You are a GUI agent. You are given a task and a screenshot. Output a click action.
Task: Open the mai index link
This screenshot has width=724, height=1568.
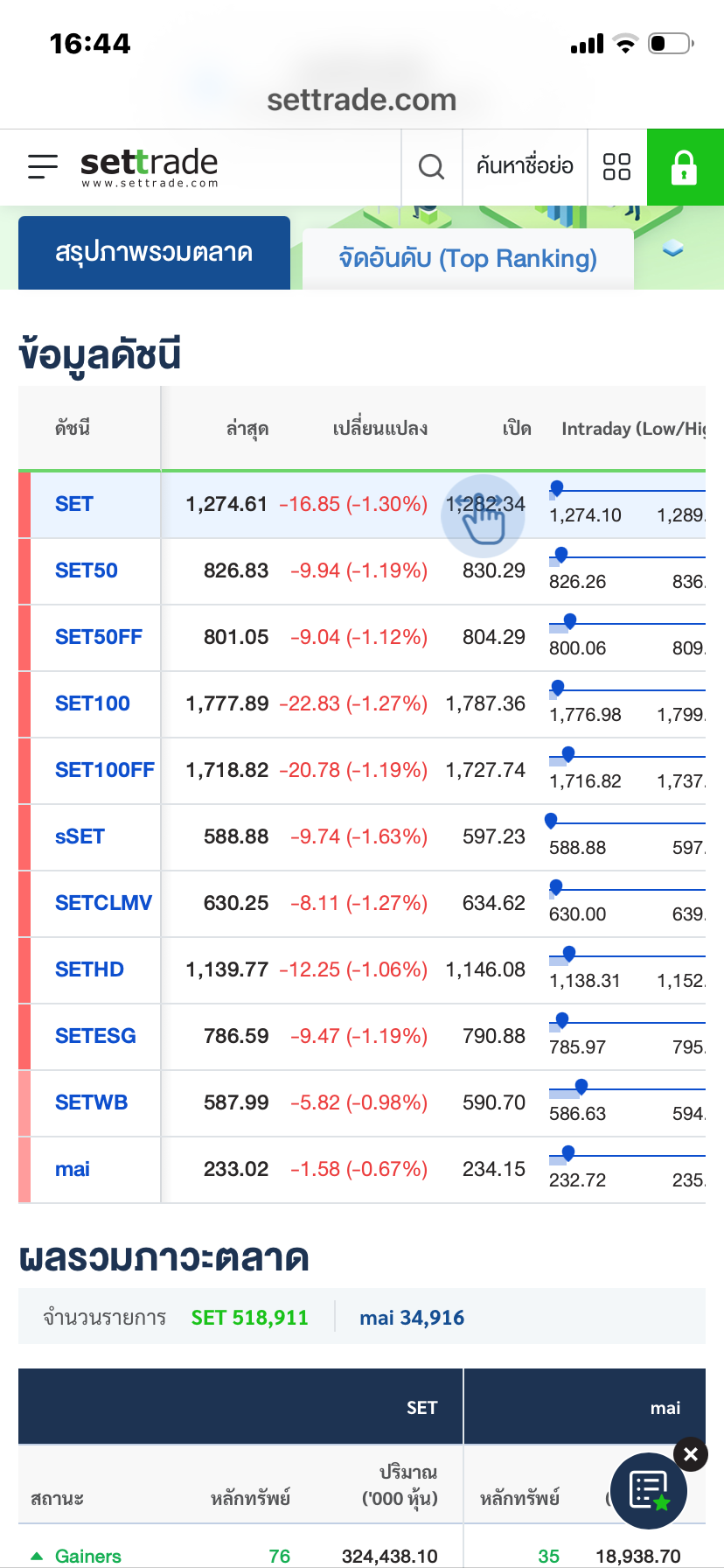pos(73,1169)
